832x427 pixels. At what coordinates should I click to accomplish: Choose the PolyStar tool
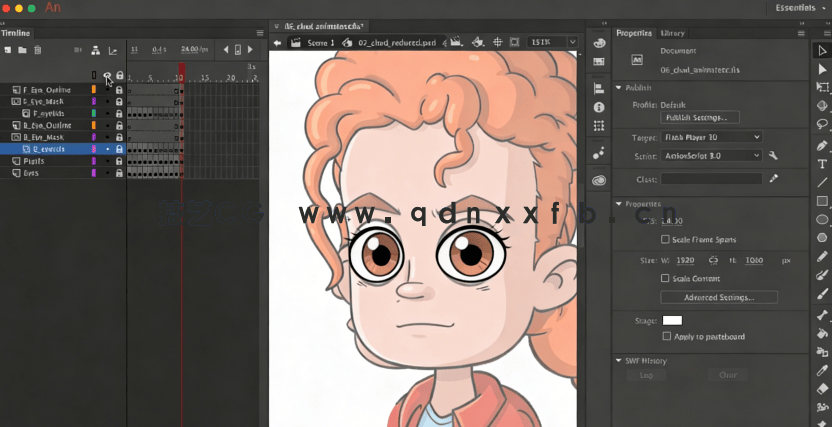(822, 238)
